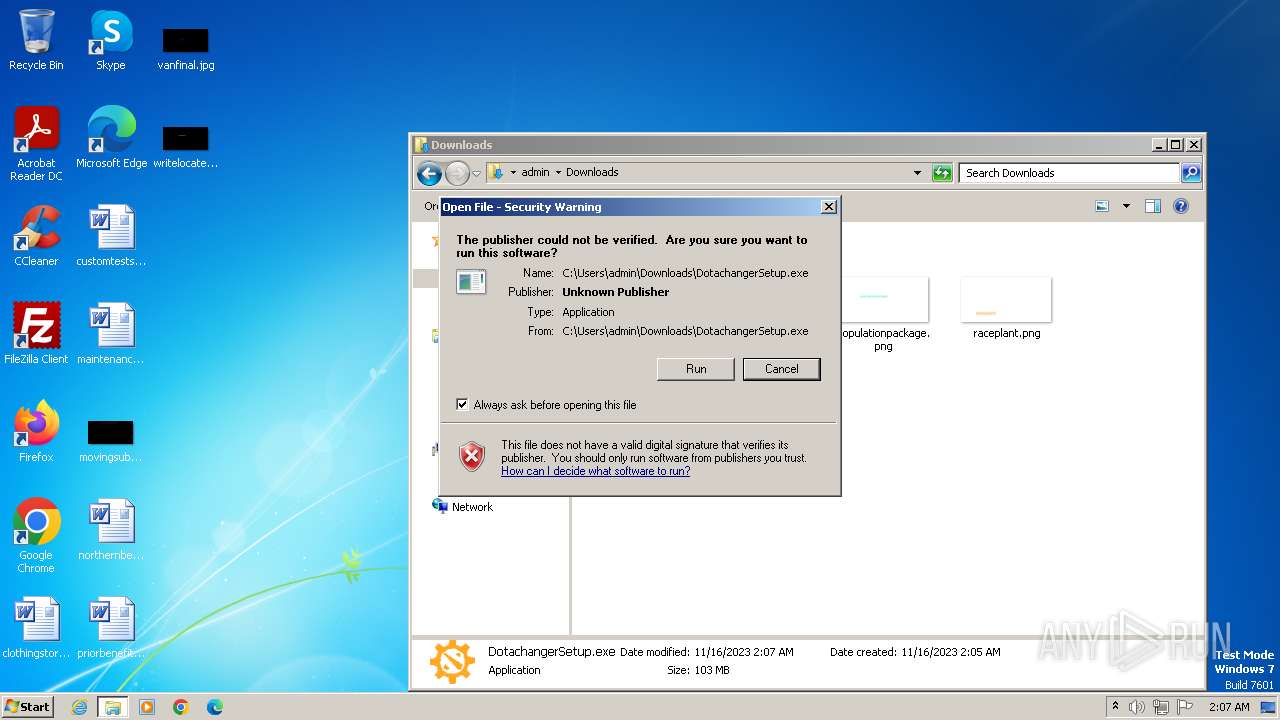Image resolution: width=1280 pixels, height=720 pixels.
Task: Expand admin breadcrumb arrow
Action: tap(558, 172)
